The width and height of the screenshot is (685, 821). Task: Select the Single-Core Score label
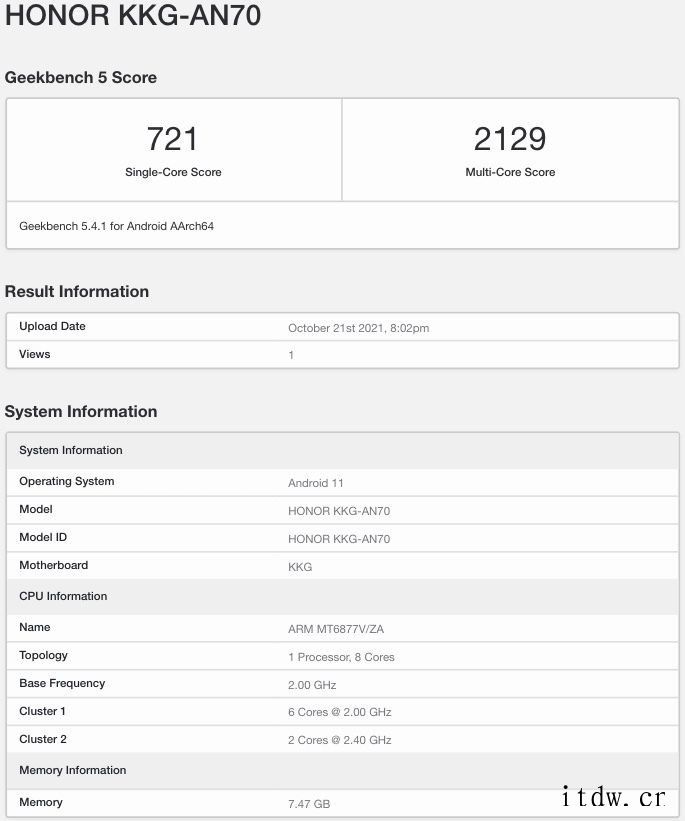(173, 172)
